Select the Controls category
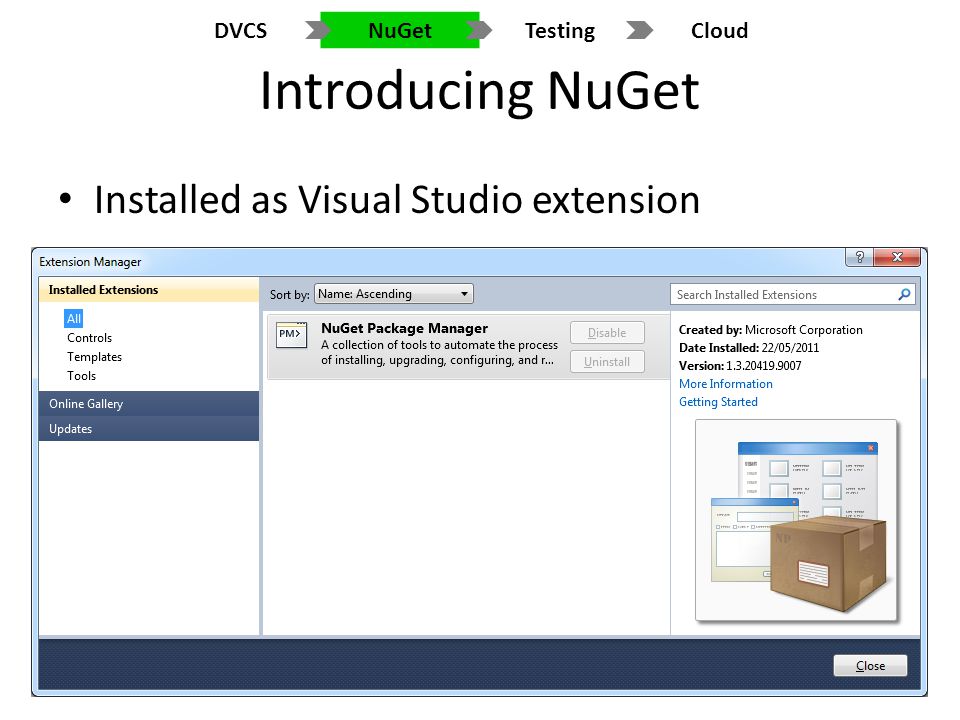Screen dimensions: 960x720 pos(89,338)
